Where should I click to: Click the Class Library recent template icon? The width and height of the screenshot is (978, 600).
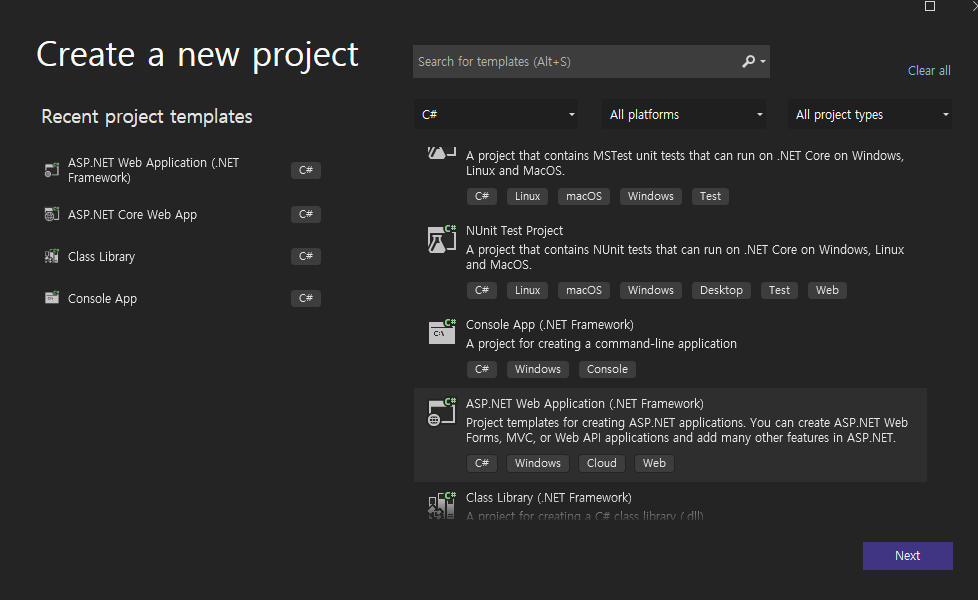52,256
